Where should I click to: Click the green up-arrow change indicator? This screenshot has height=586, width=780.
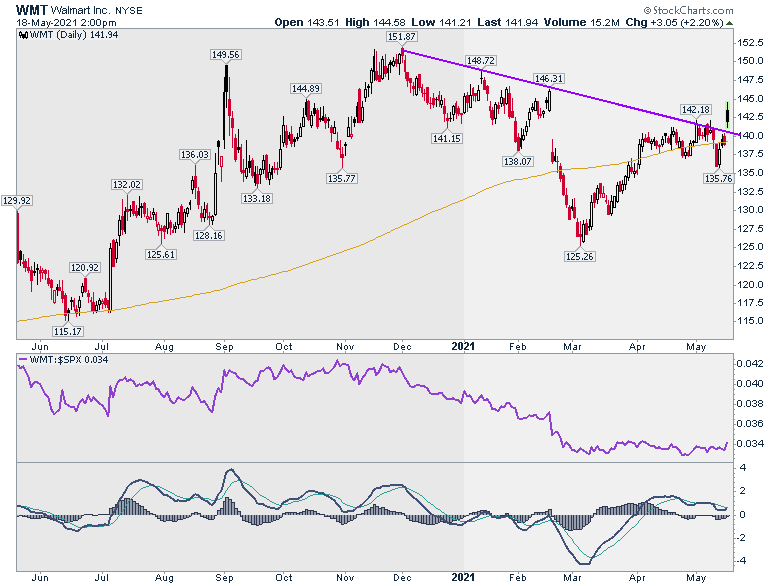tap(729, 23)
